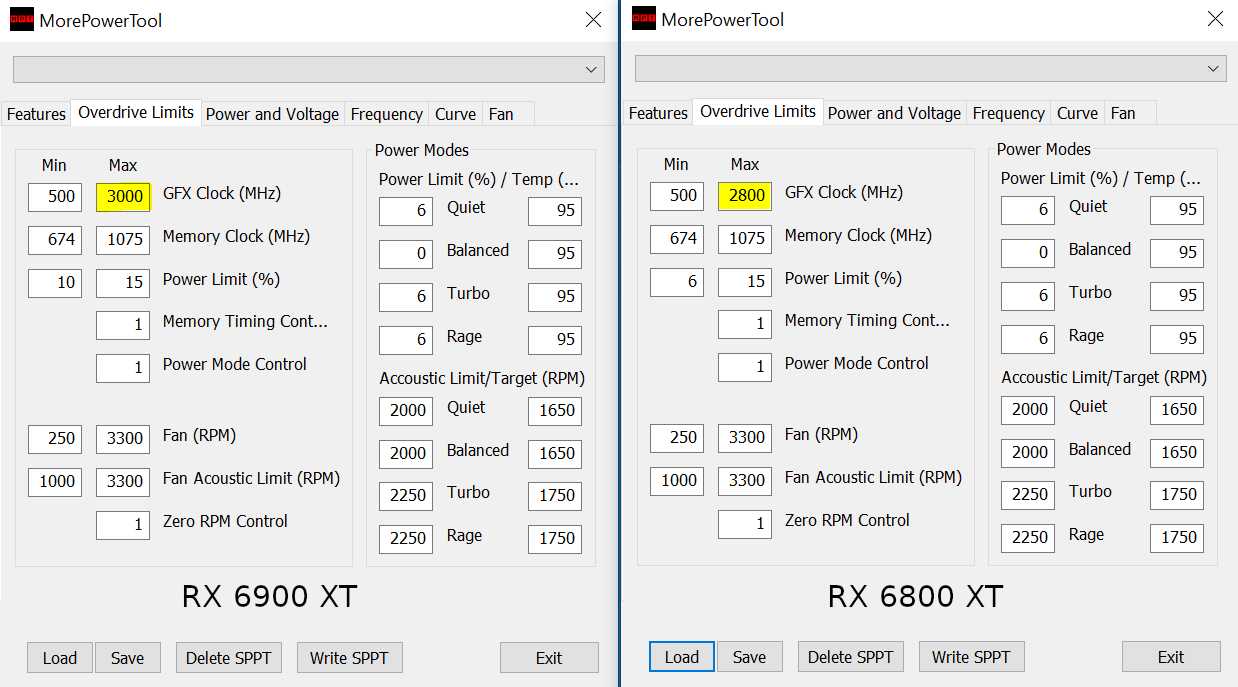Select Overdrive Limits tab in RX 6900 XT window
The height and width of the screenshot is (687, 1238).
[136, 112]
